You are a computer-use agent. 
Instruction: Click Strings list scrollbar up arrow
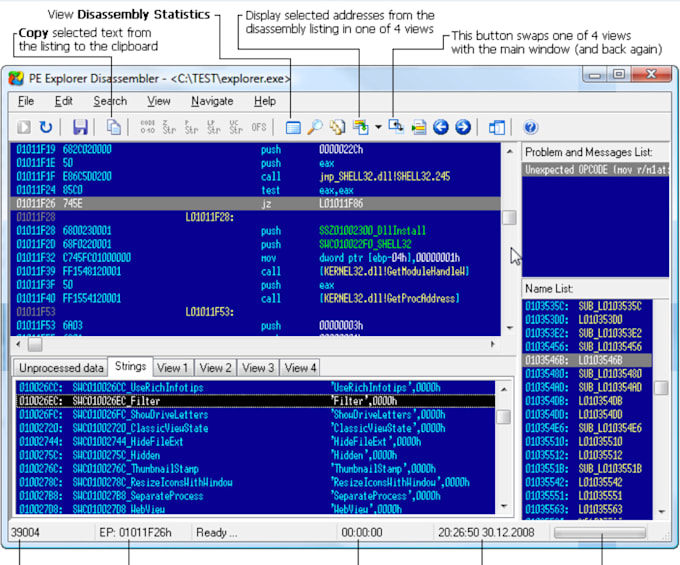[503, 389]
